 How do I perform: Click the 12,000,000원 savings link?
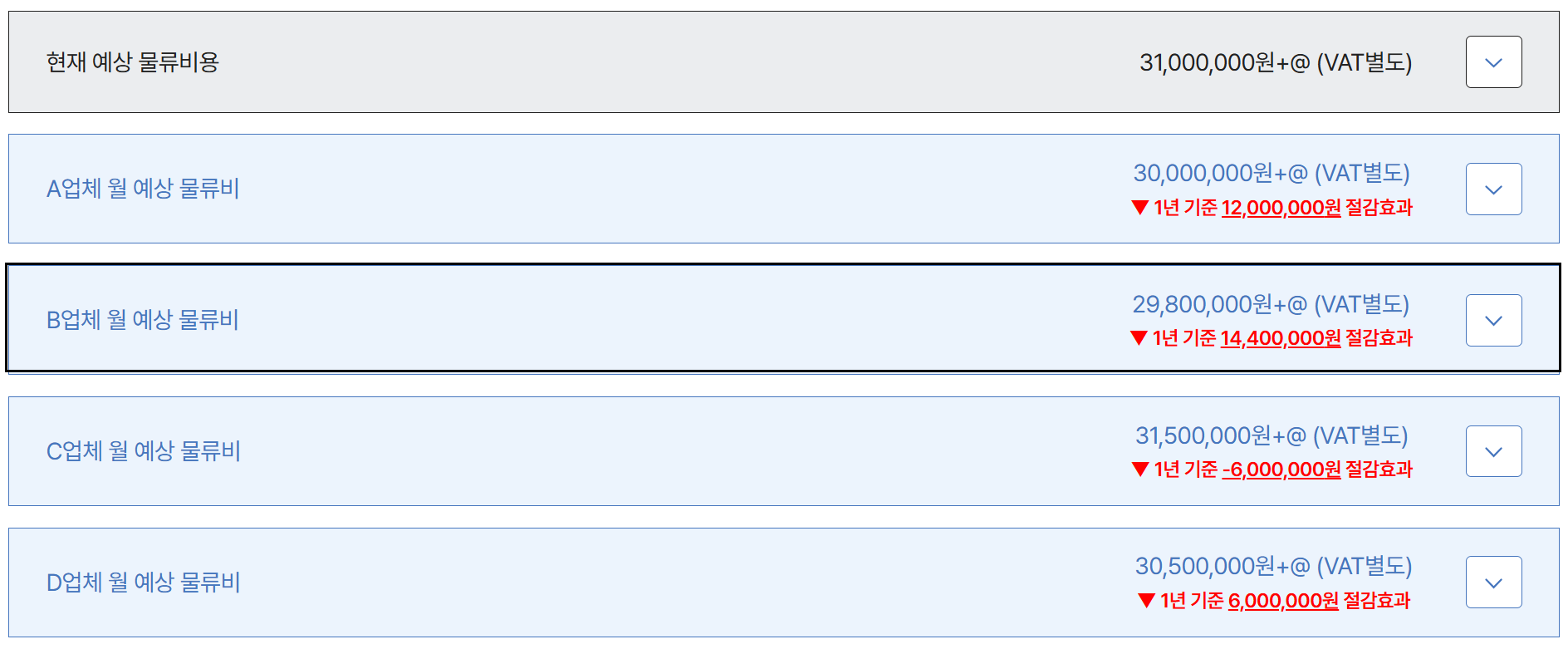click(x=1281, y=208)
